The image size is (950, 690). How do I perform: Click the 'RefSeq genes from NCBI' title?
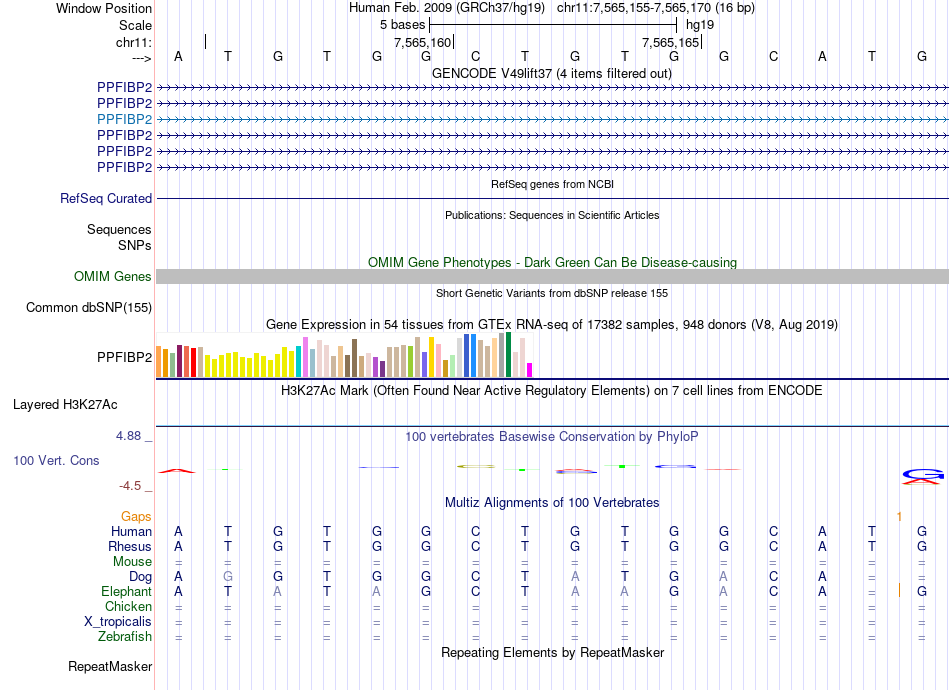point(552,184)
